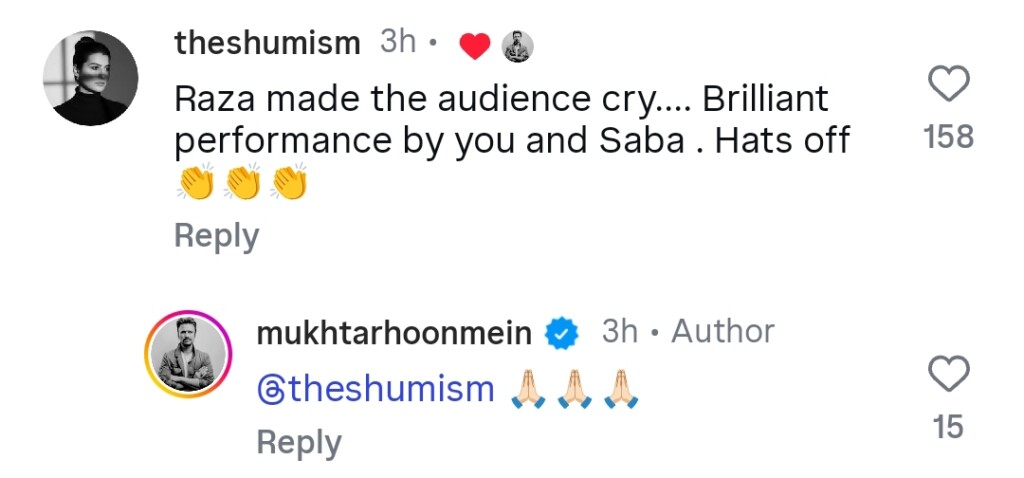Click the Author label
This screenshot has height=478, width=1024.
coord(722,332)
